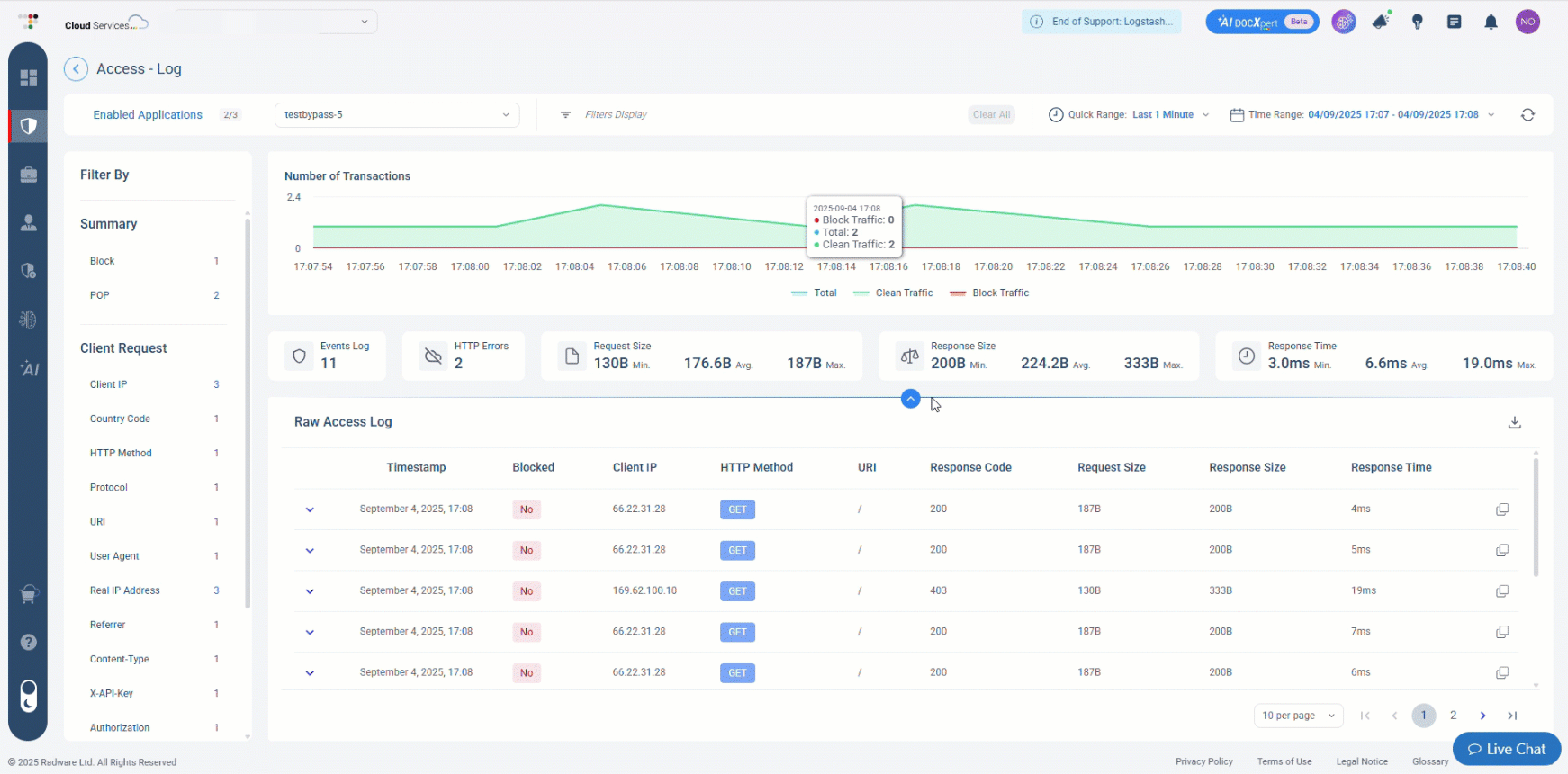The width and height of the screenshot is (1568, 774).
Task: Click the Clear All filters button
Action: point(991,115)
